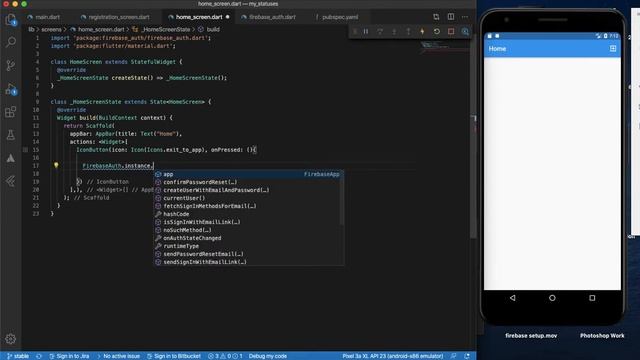Viewport: 640px width, 360px height.
Task: Open the Testing flask icon view
Action: pyautogui.click(x=11, y=135)
